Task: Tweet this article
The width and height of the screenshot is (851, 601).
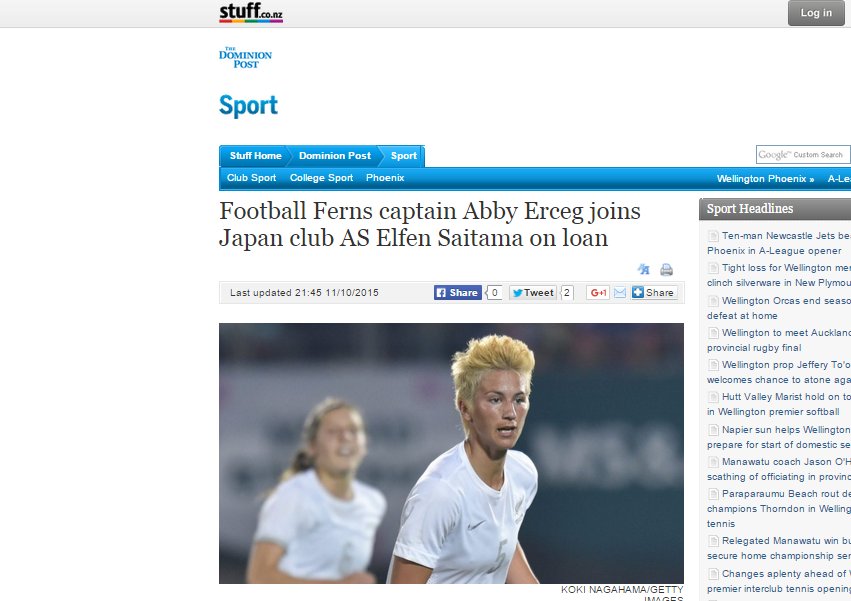Action: 533,293
